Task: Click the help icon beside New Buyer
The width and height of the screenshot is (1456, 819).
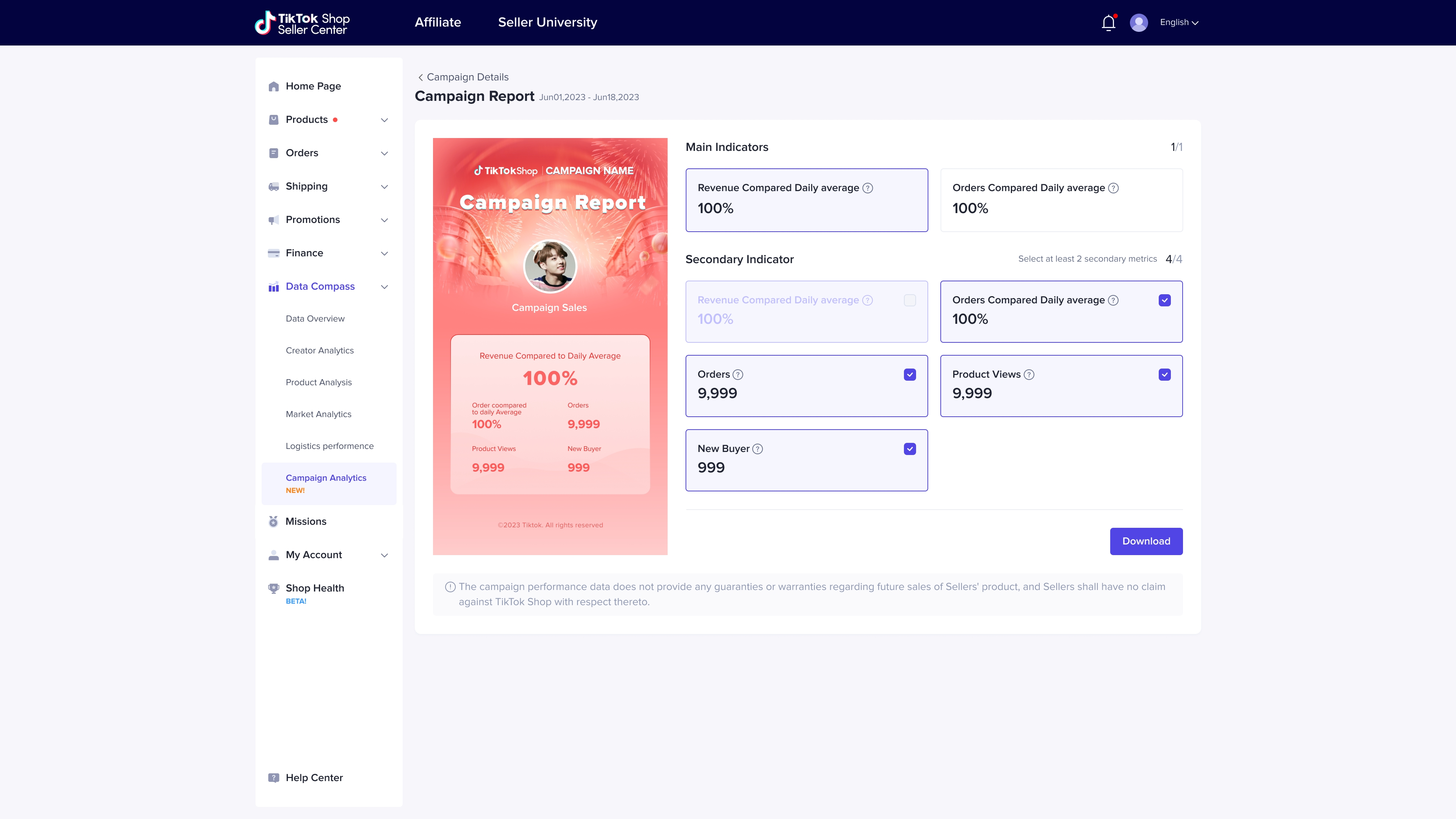Action: click(758, 449)
